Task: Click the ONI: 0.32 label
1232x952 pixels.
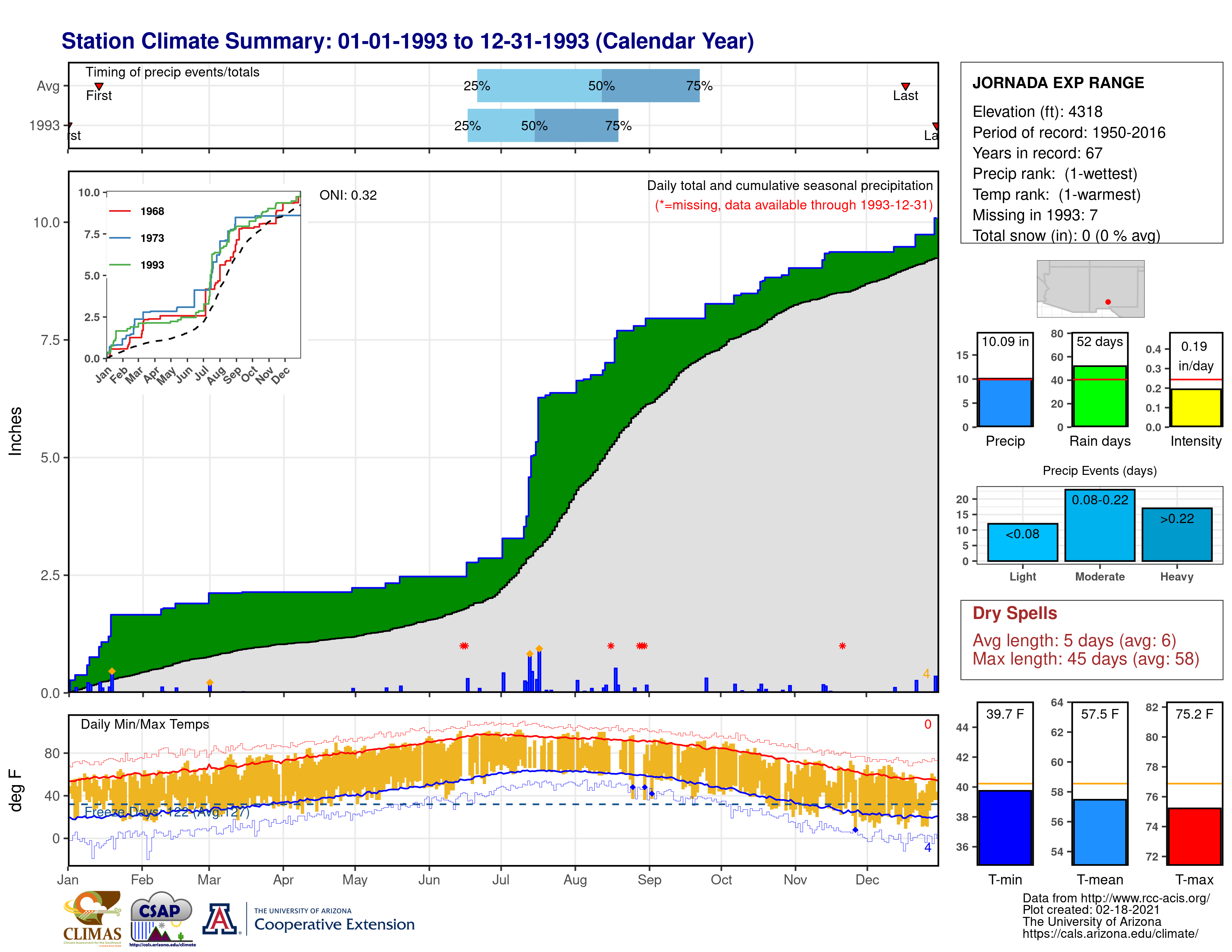Action: pos(348,195)
